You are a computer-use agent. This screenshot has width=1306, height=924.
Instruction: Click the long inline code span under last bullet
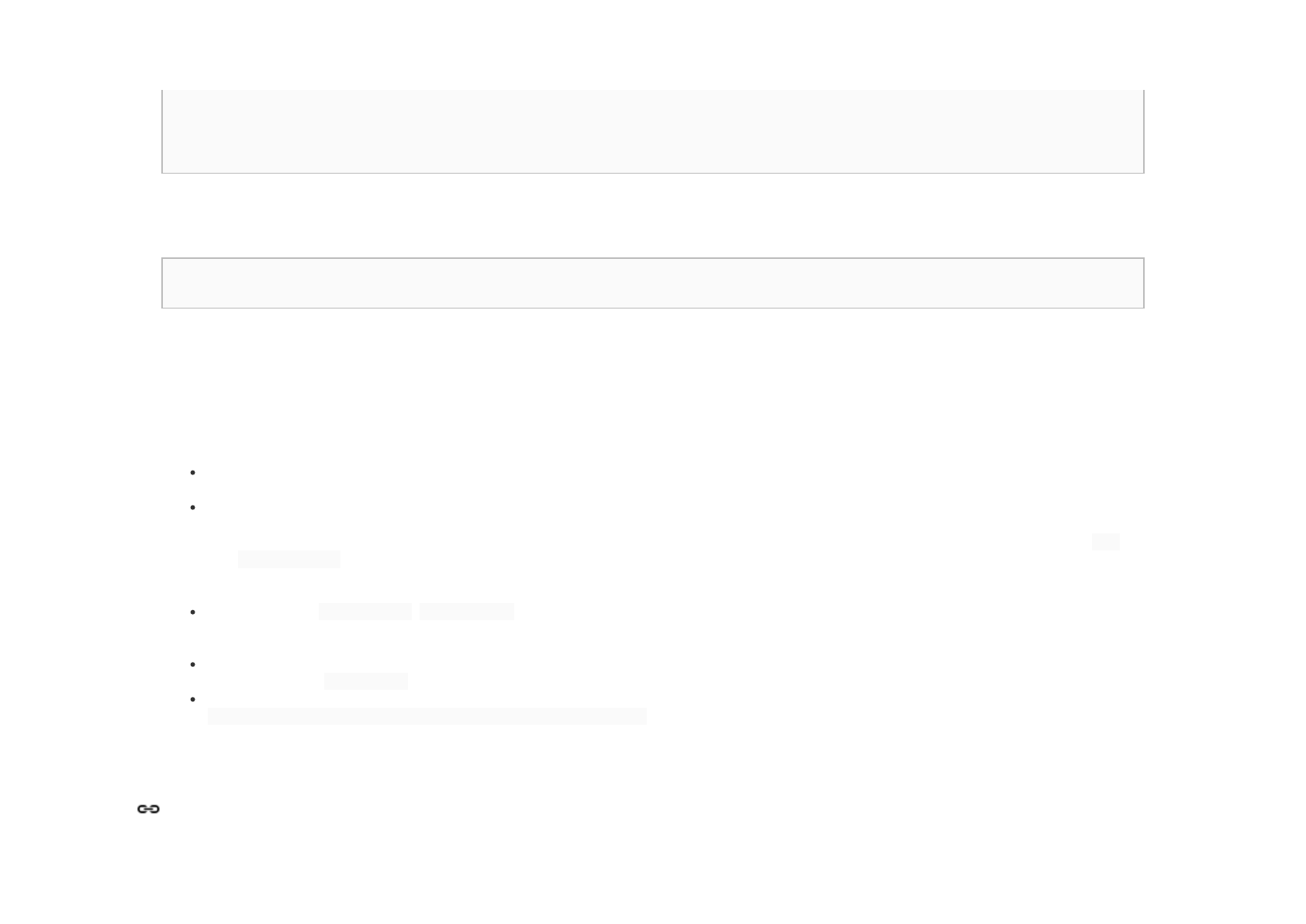pos(427,716)
